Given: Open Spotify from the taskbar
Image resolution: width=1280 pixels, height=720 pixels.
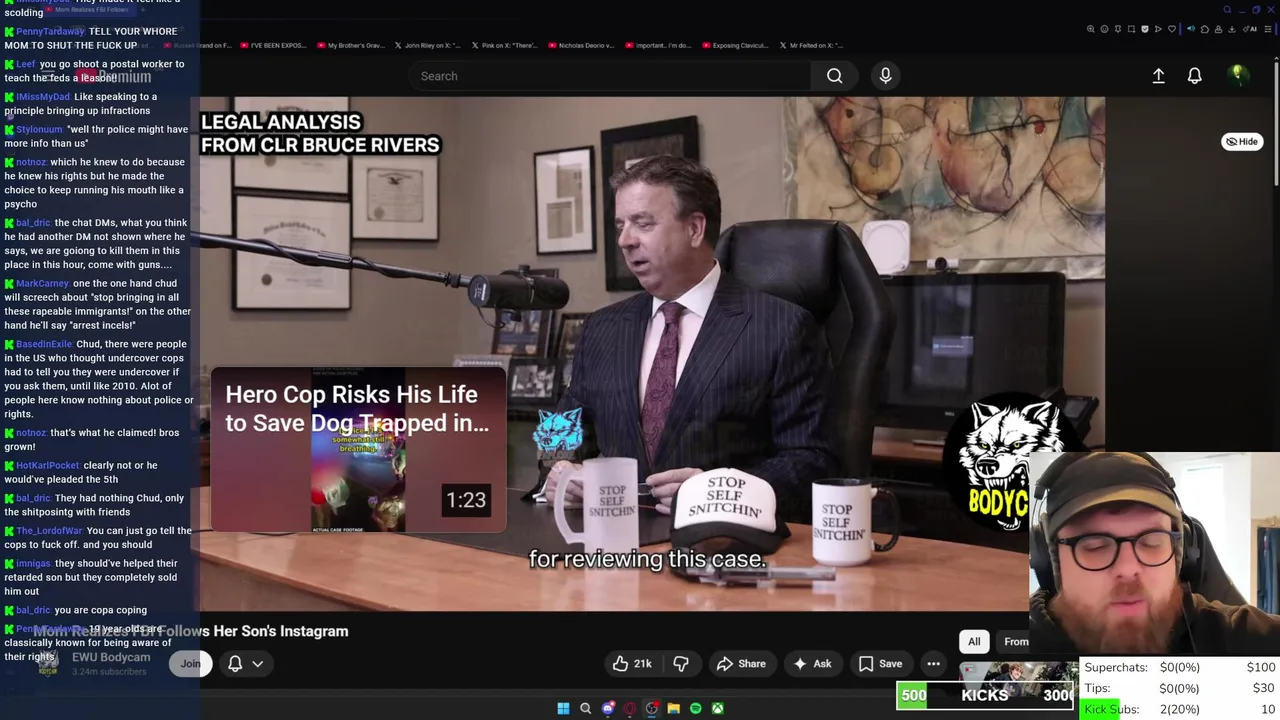Looking at the screenshot, I should [695, 708].
